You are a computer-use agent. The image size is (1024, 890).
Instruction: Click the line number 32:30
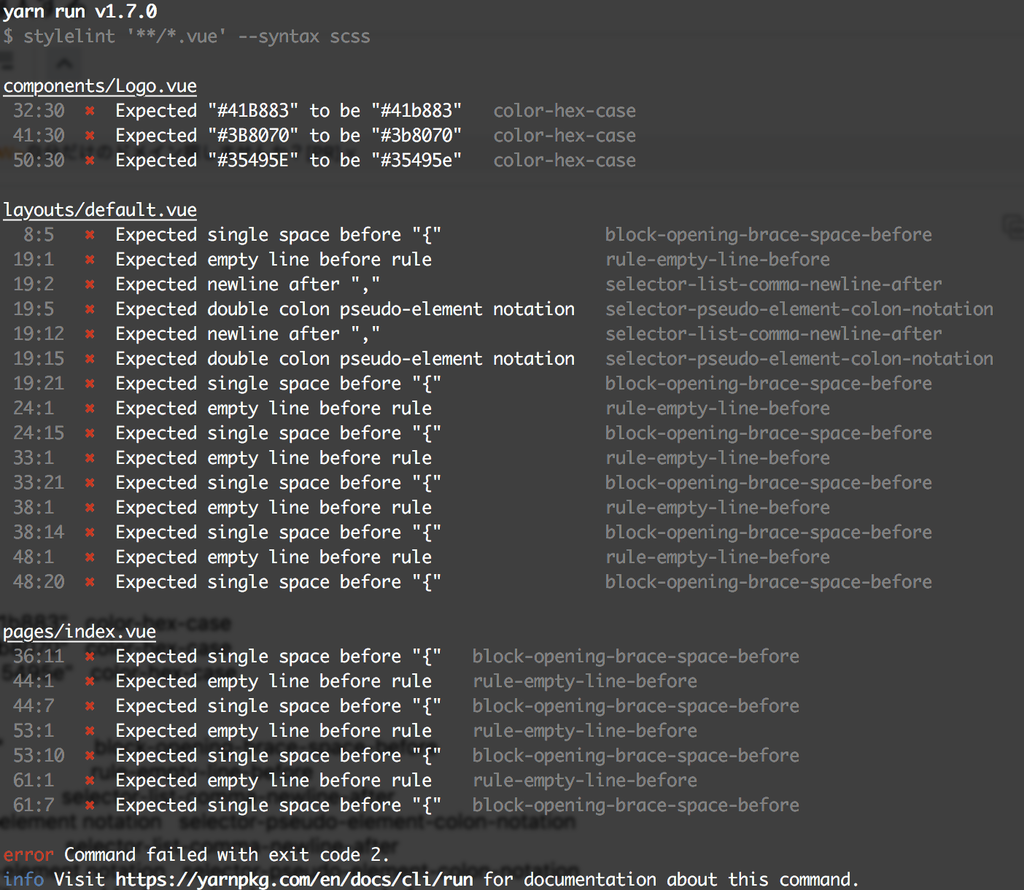(x=39, y=111)
